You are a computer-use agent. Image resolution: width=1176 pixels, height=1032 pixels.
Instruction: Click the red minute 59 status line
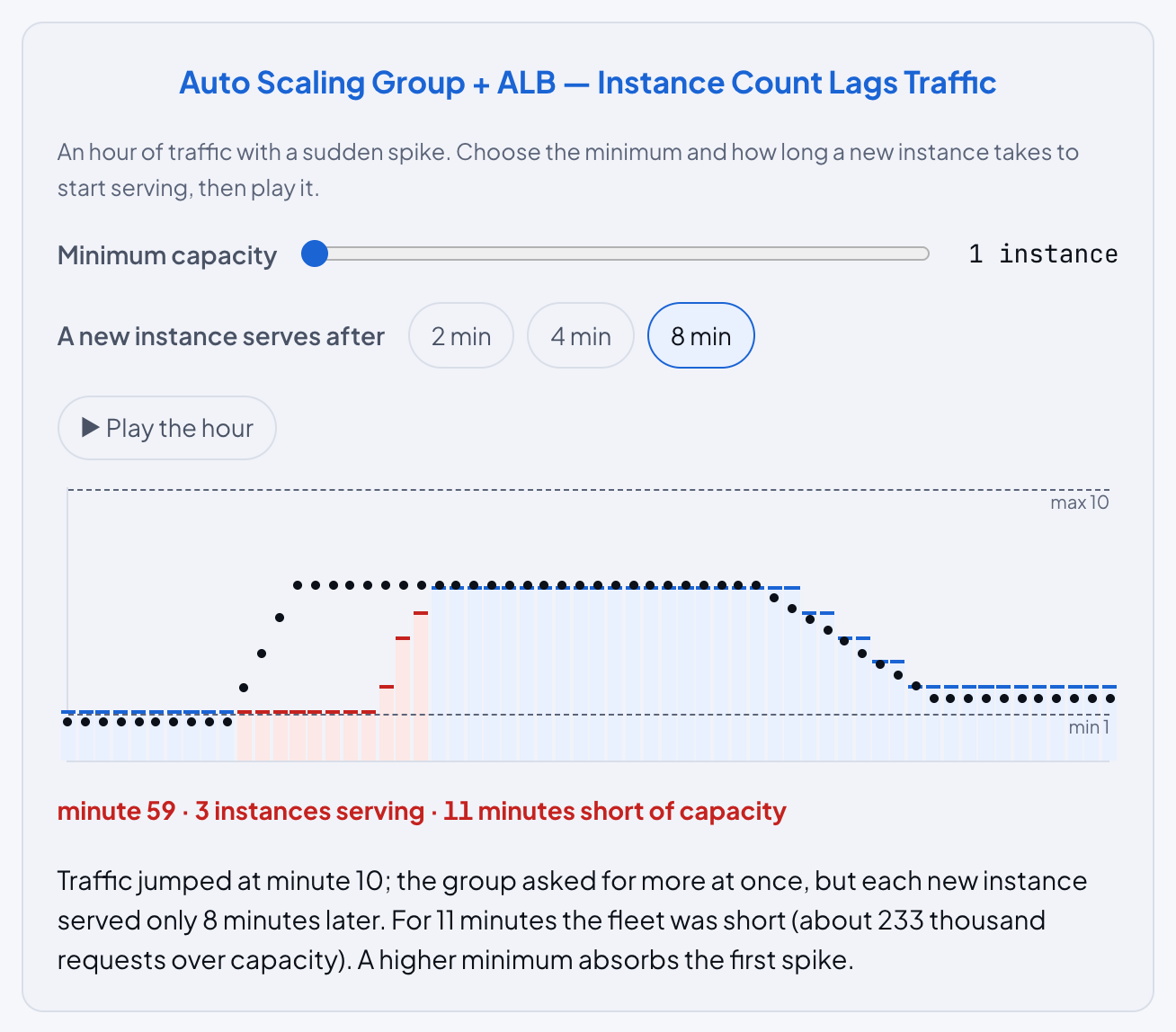422,811
